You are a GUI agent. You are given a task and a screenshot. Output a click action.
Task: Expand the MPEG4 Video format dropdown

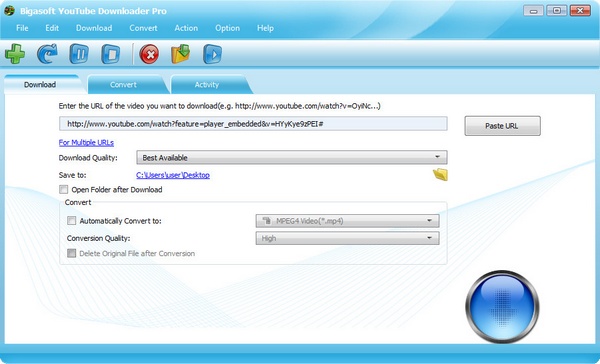tap(347, 221)
